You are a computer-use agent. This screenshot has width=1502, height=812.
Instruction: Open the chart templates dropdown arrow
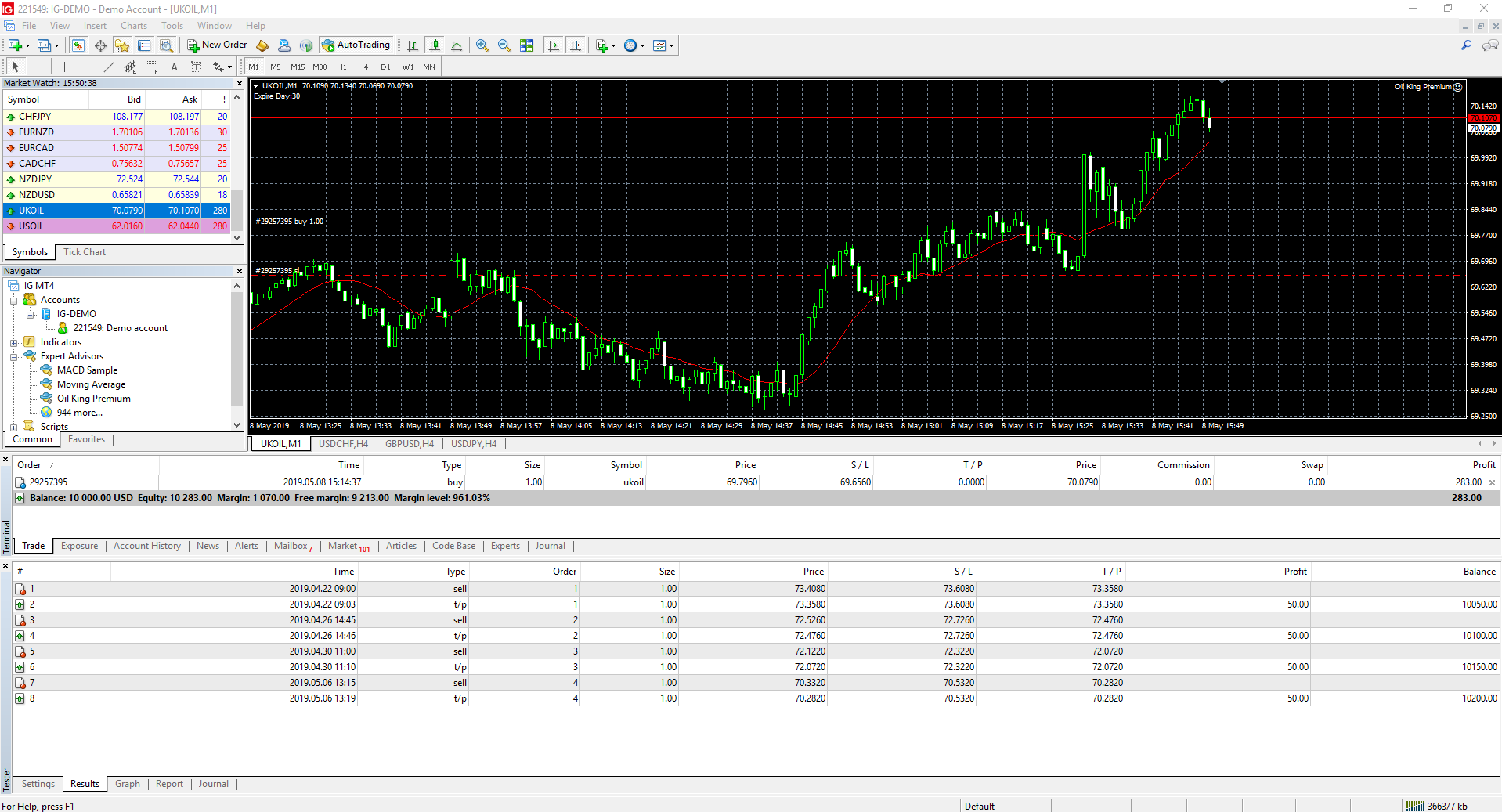671,46
